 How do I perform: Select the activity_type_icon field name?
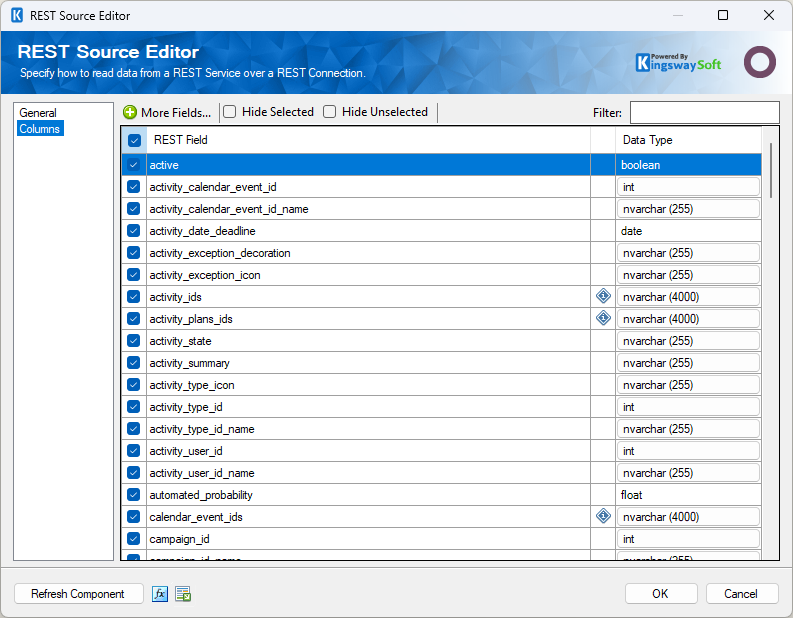(192, 385)
